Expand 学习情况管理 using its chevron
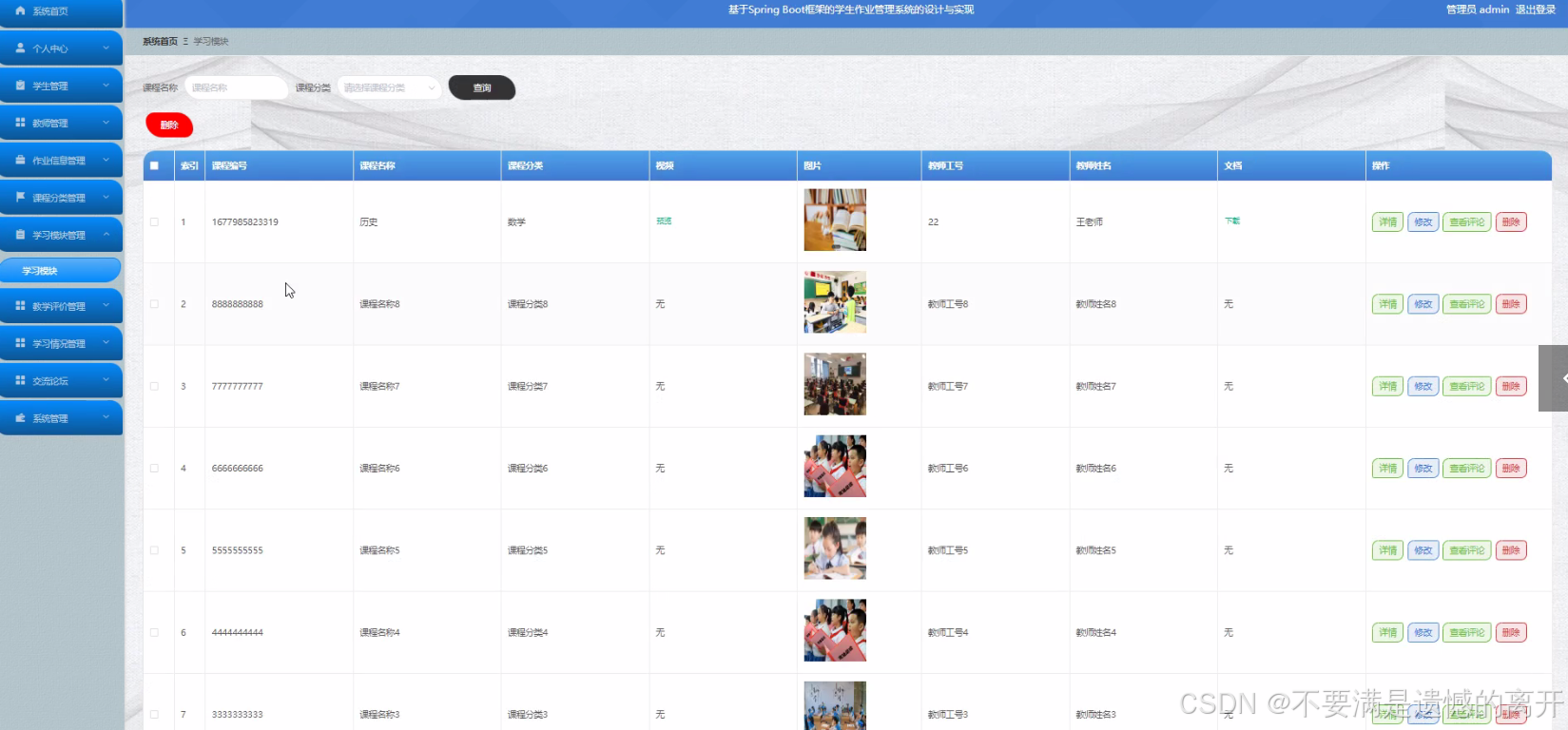The height and width of the screenshot is (730, 1568). coord(106,342)
